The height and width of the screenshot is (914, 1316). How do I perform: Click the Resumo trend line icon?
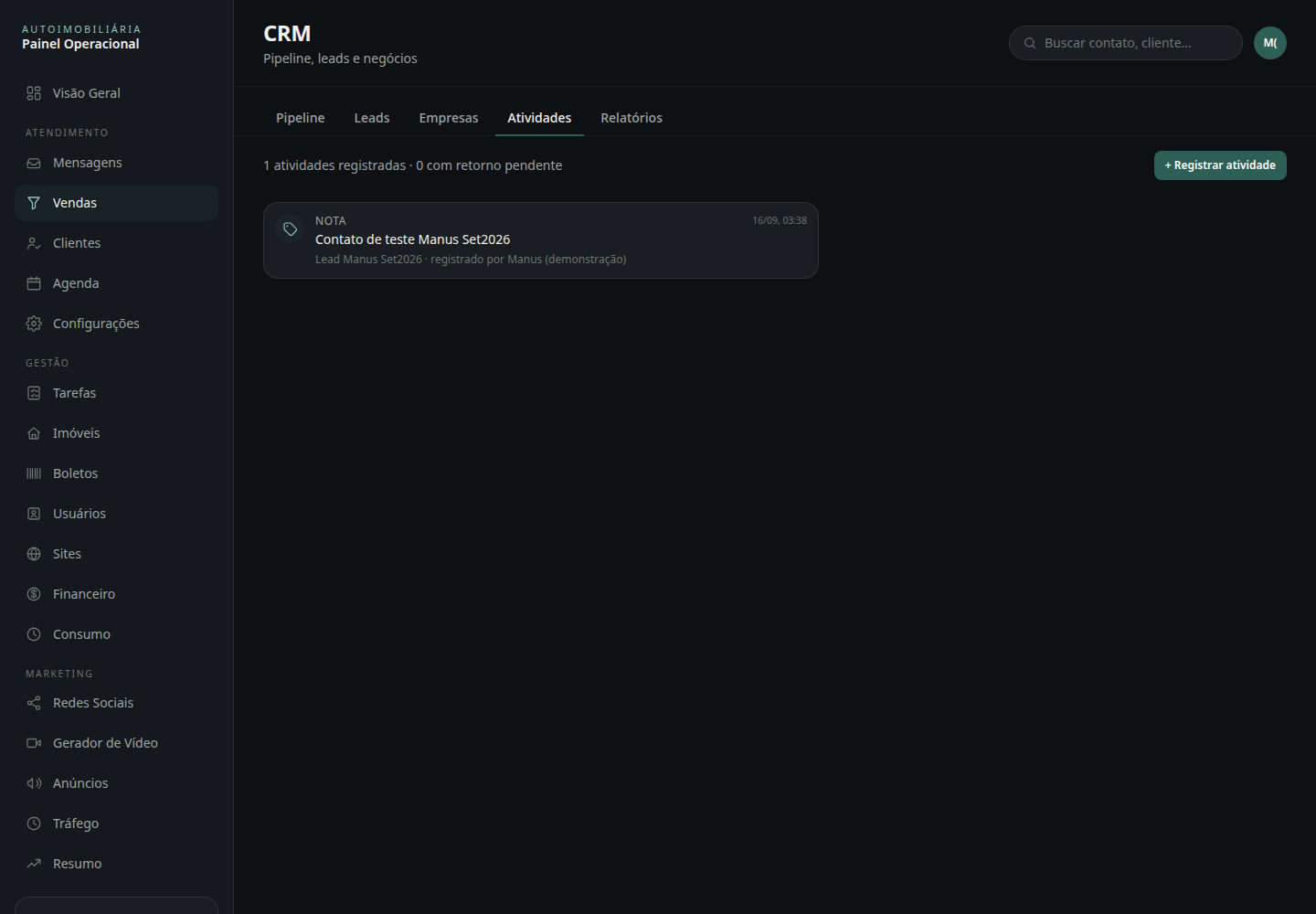tap(34, 864)
